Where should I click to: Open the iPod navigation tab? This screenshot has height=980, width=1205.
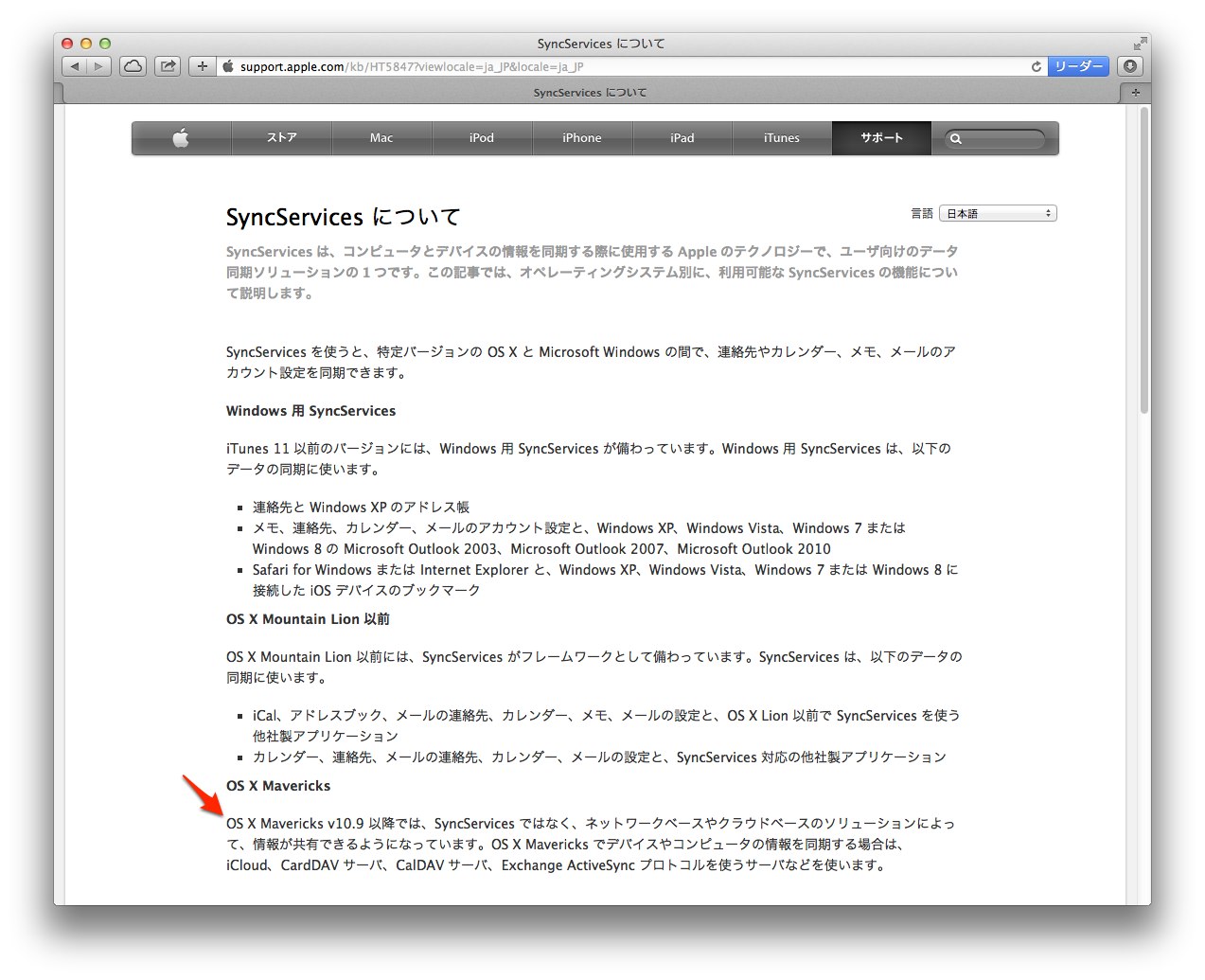pos(482,138)
